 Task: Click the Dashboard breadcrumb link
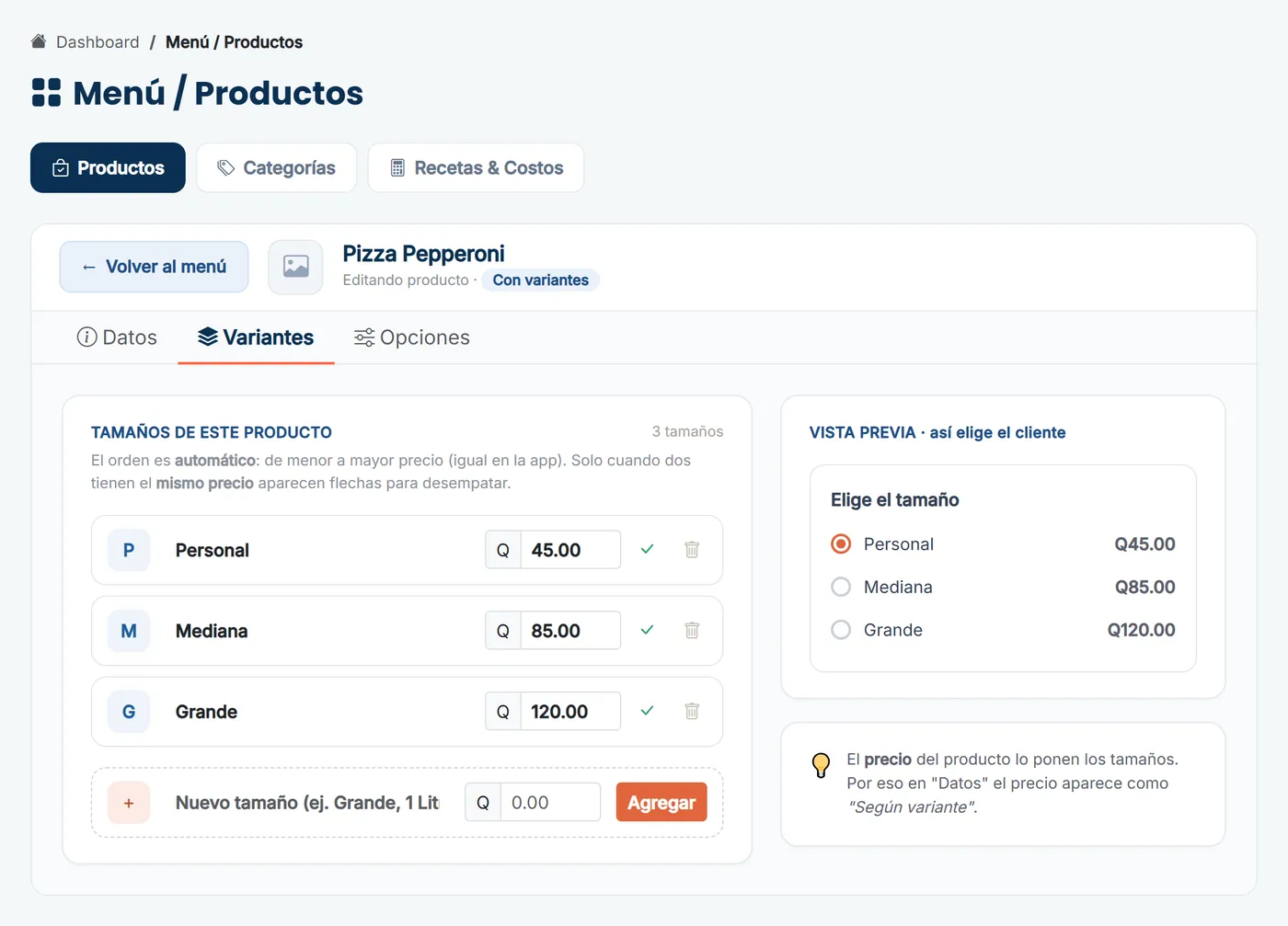(98, 42)
